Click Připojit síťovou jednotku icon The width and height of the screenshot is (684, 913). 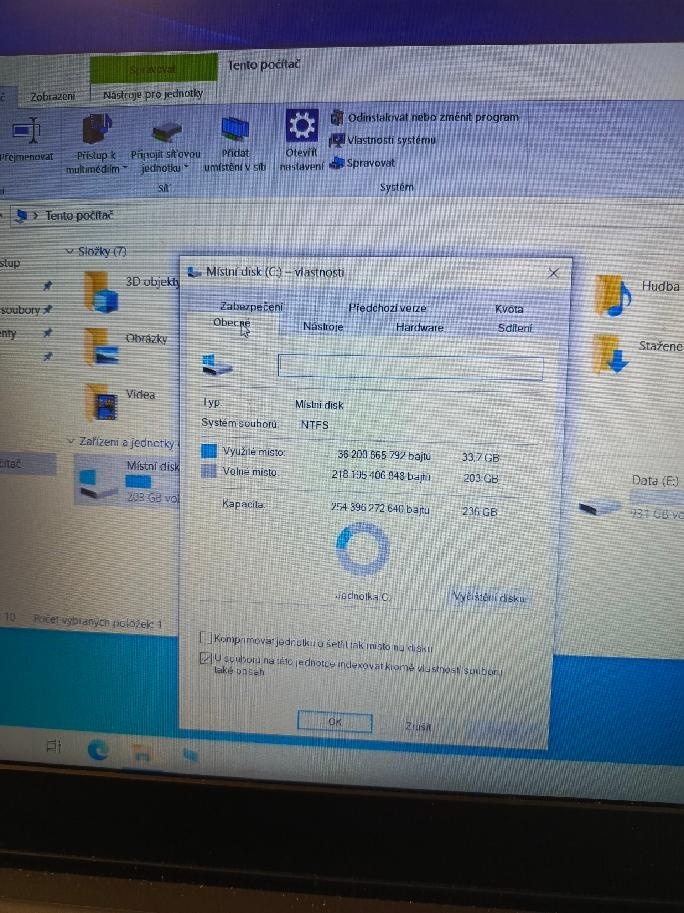click(x=166, y=133)
